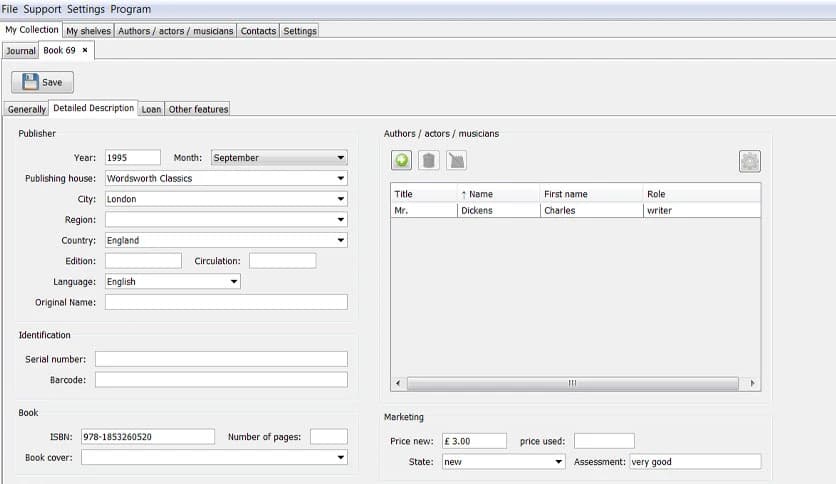Click the left arrow of the authors table scrollbar
The width and height of the screenshot is (836, 484).
tap(398, 383)
